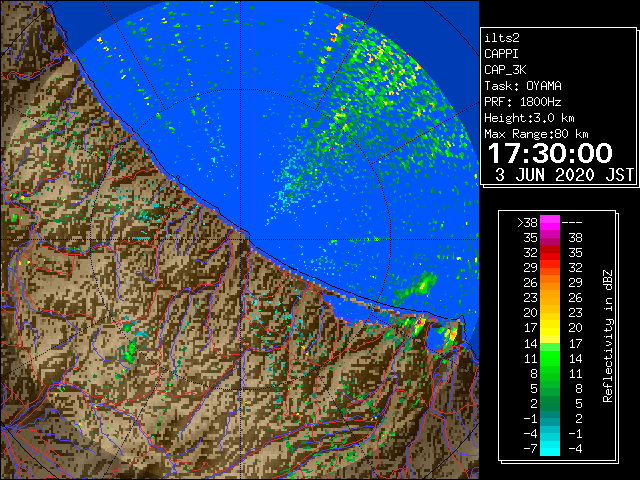Click the 'Reflectivity in dBZ' axis label

(x=608, y=336)
